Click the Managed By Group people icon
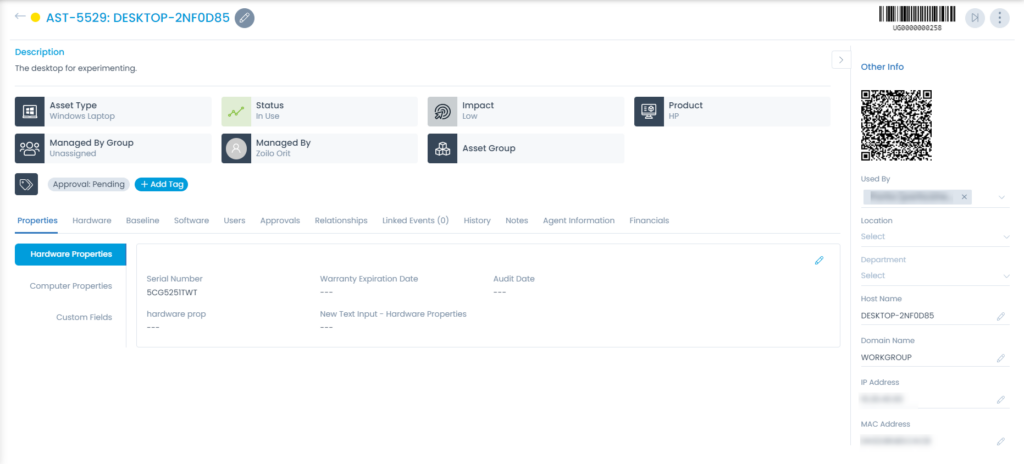The image size is (1024, 464). (29, 148)
